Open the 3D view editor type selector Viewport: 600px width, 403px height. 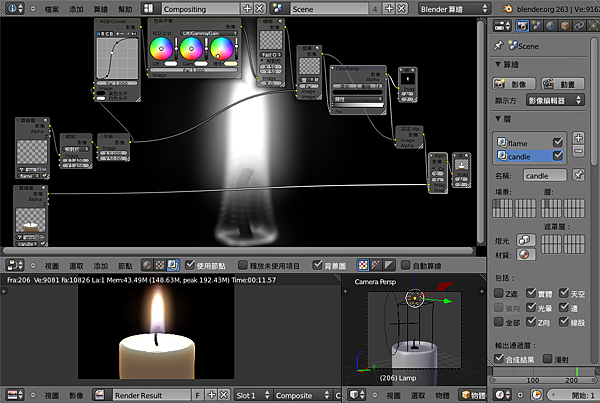357,395
